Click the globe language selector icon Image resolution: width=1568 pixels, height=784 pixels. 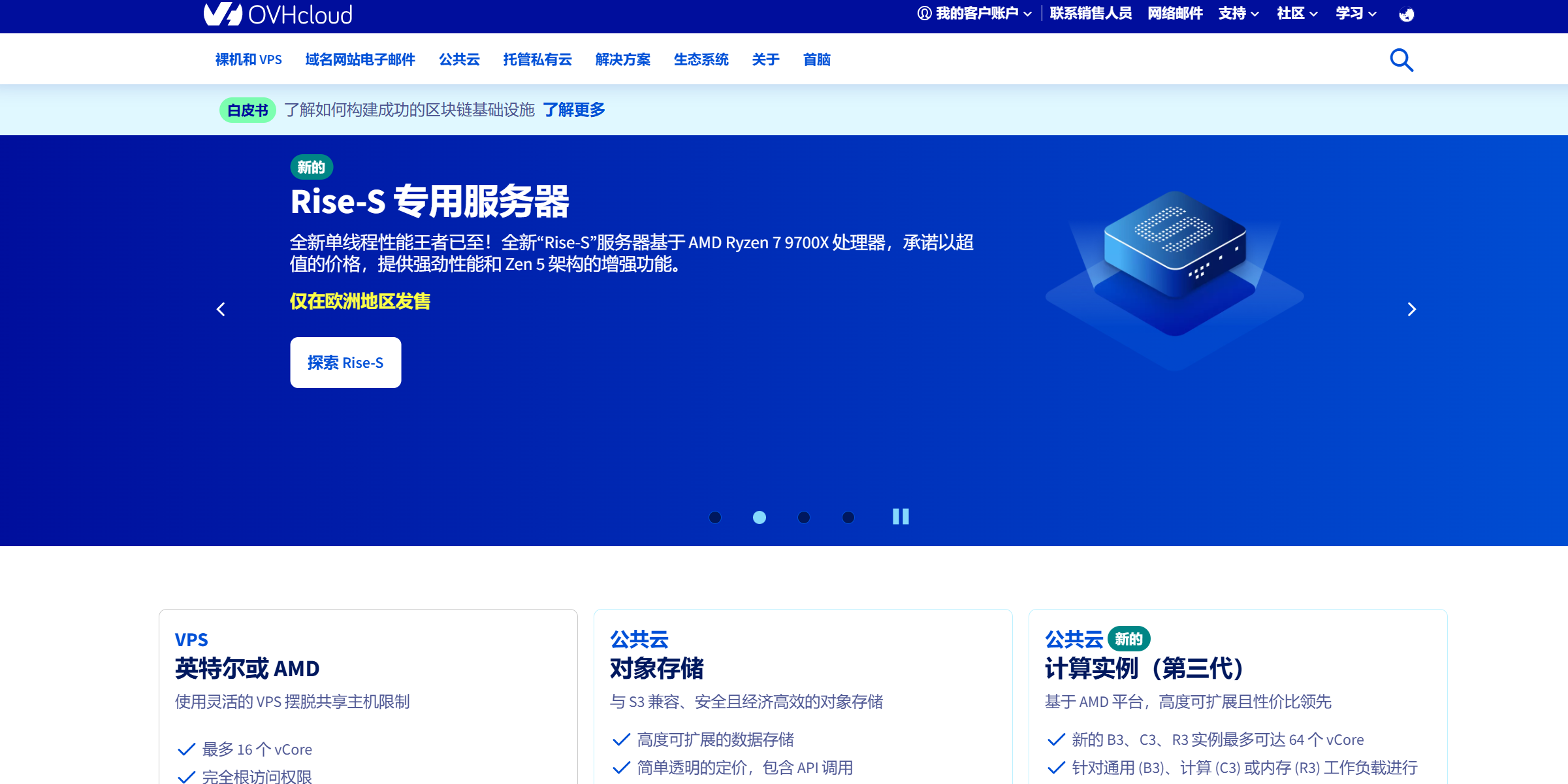pos(1406,14)
